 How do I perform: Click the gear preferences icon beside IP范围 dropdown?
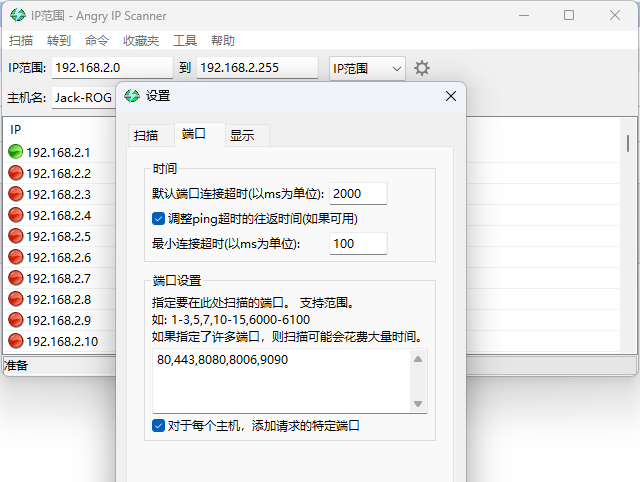[422, 68]
